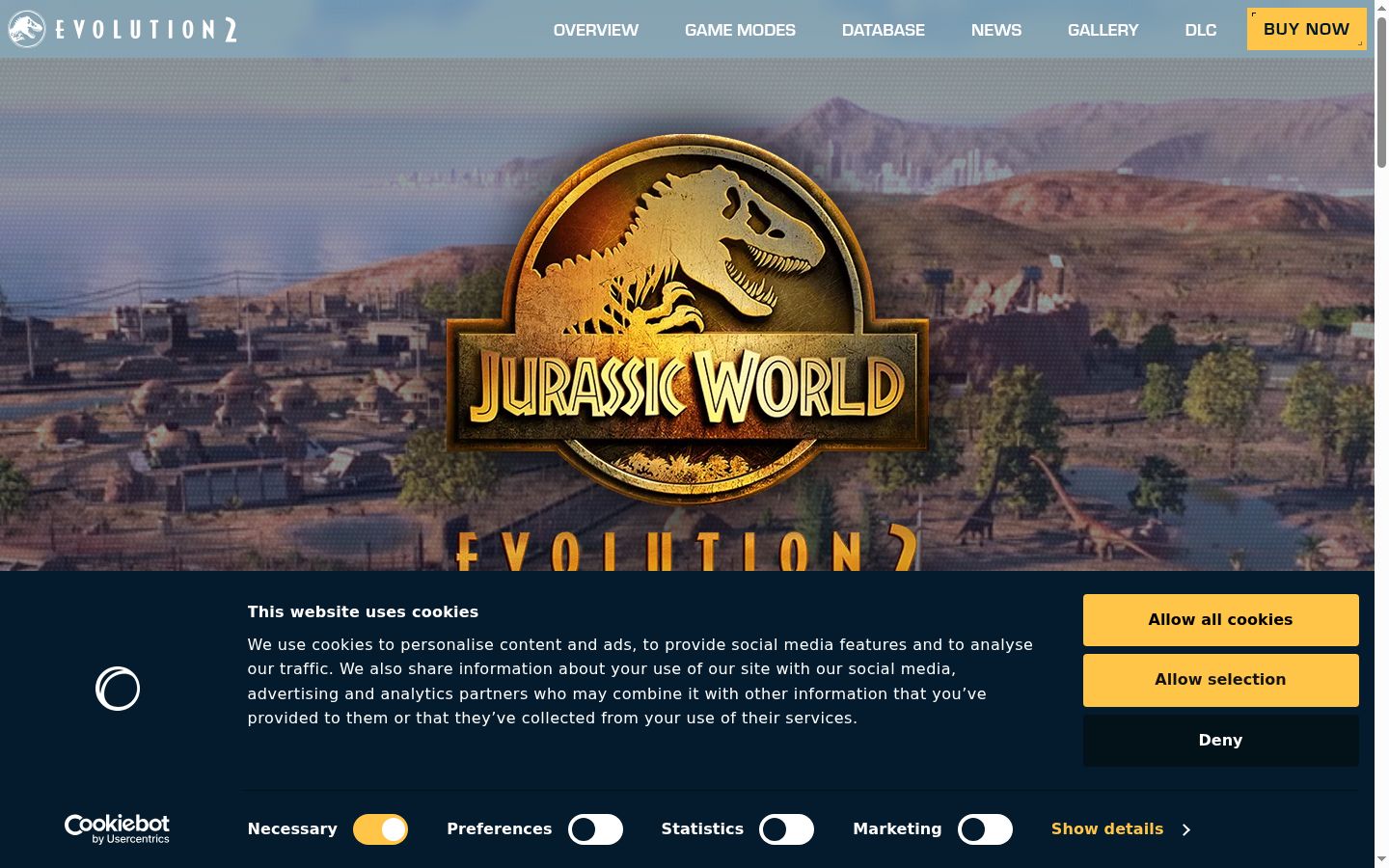Viewport: 1389px width, 868px height.
Task: Accept with Allow all cookies button
Action: coord(1220,620)
